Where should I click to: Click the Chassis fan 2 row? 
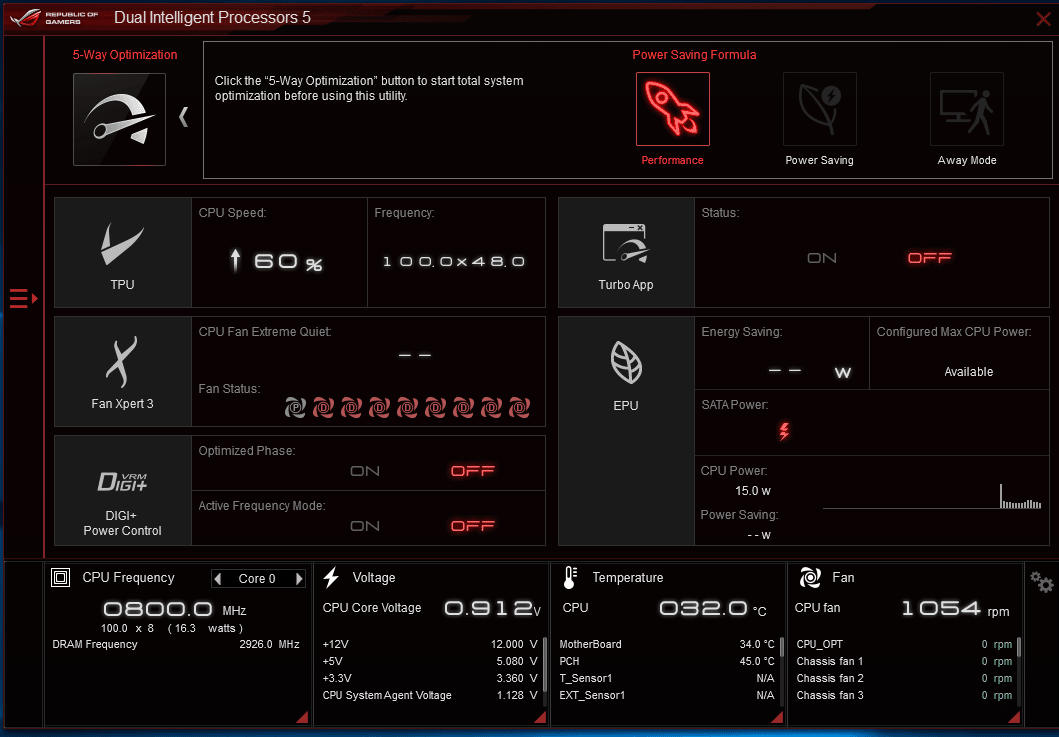(x=904, y=678)
